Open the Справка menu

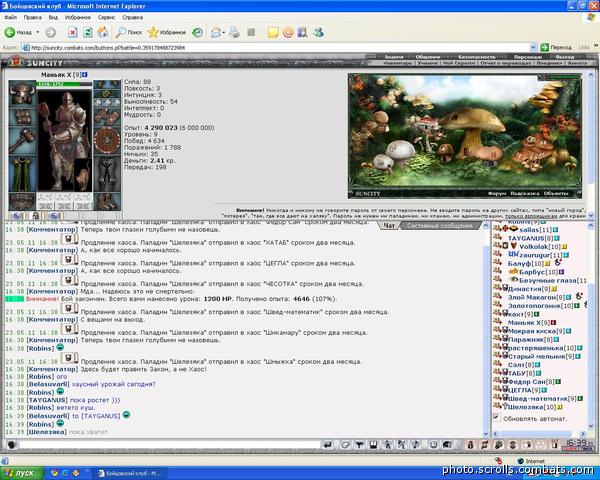click(132, 17)
